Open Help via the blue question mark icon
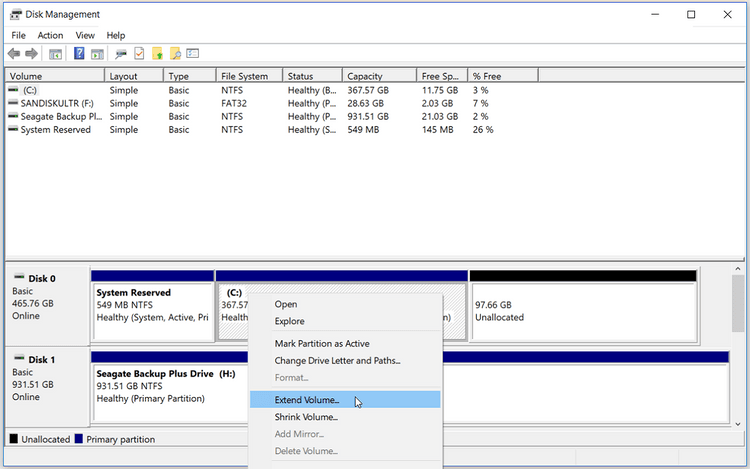750x469 pixels. [79, 54]
